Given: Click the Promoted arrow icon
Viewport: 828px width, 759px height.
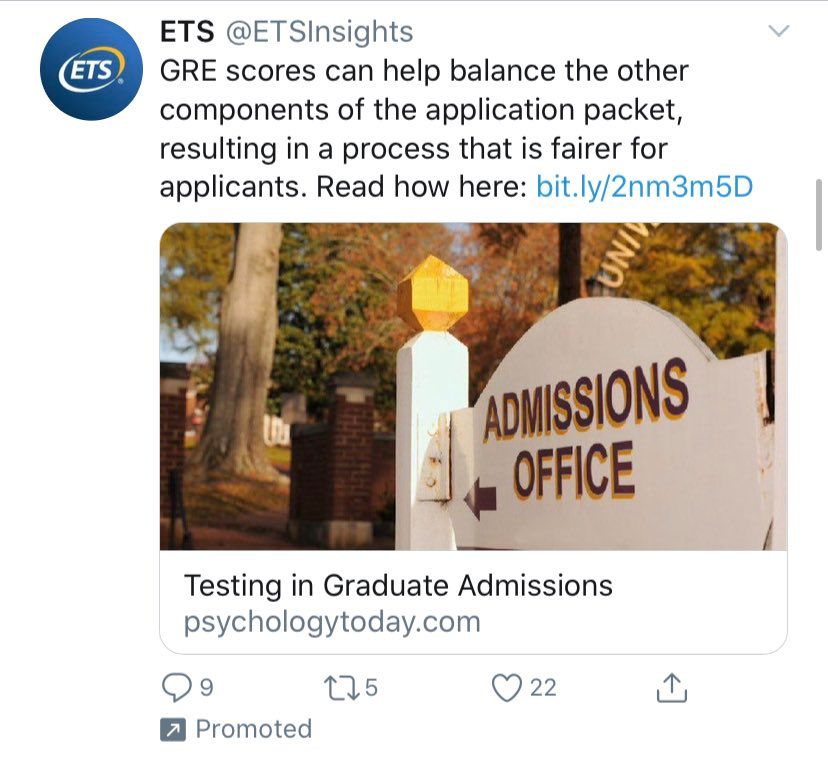Looking at the screenshot, I should [173, 730].
